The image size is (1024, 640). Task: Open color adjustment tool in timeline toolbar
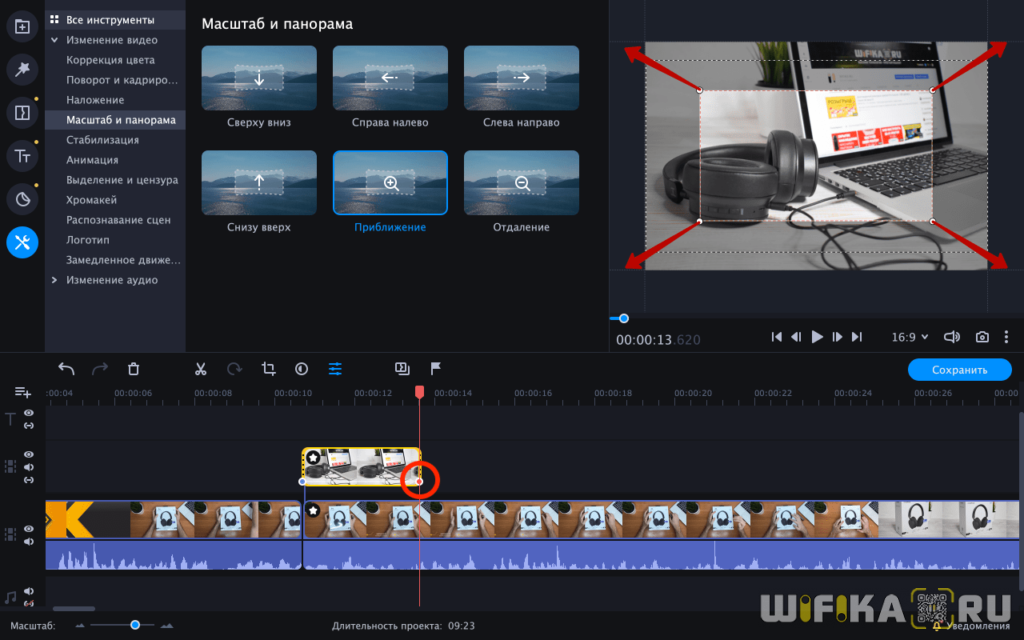pyautogui.click(x=301, y=369)
